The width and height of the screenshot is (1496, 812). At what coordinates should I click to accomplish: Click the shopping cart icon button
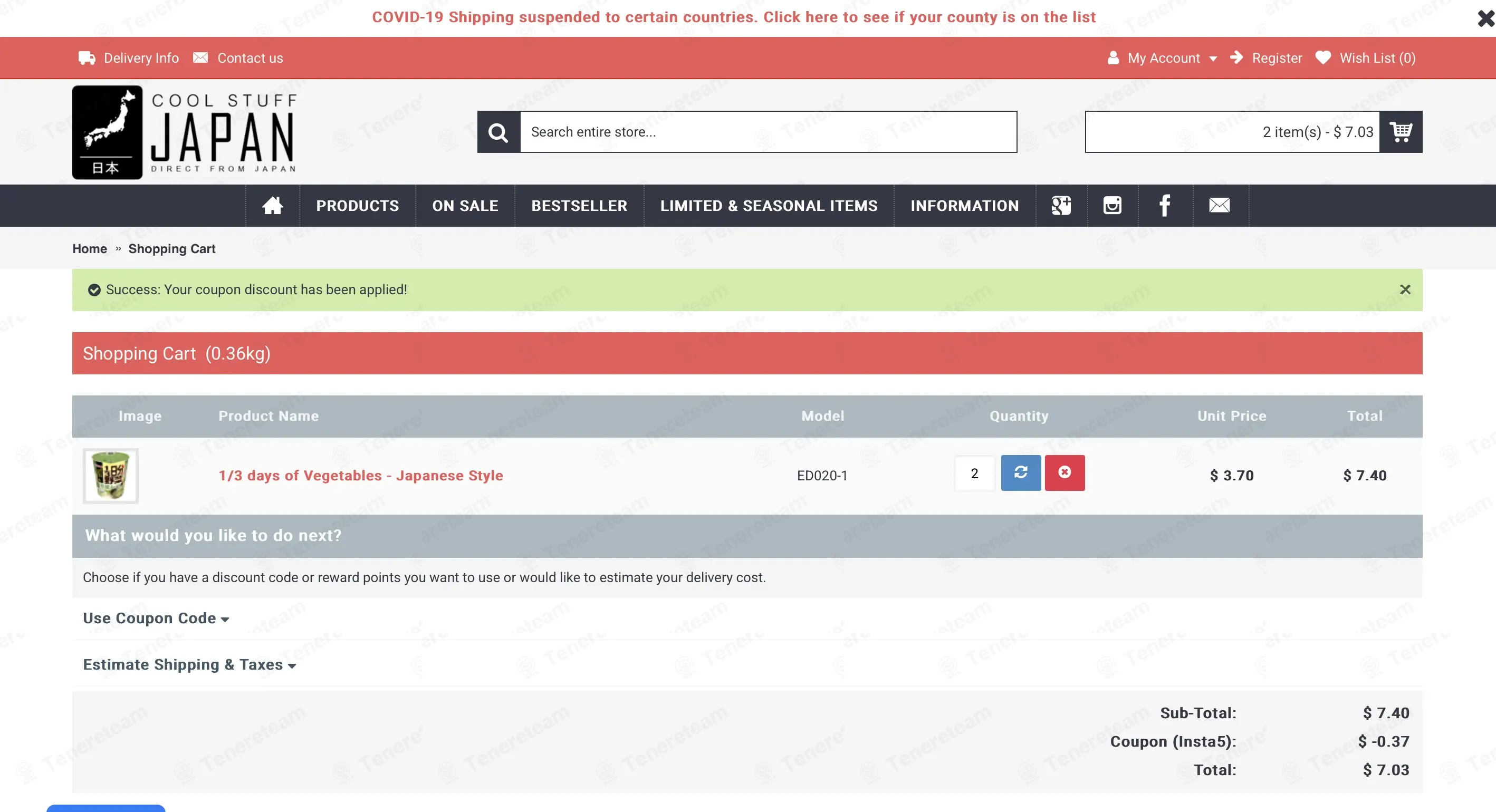click(x=1401, y=132)
